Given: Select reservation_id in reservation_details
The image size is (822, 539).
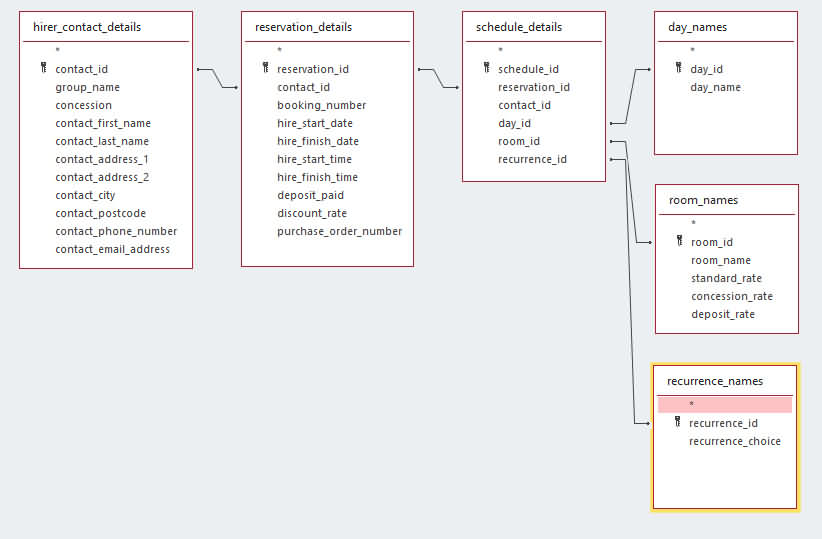Looking at the screenshot, I should (313, 69).
